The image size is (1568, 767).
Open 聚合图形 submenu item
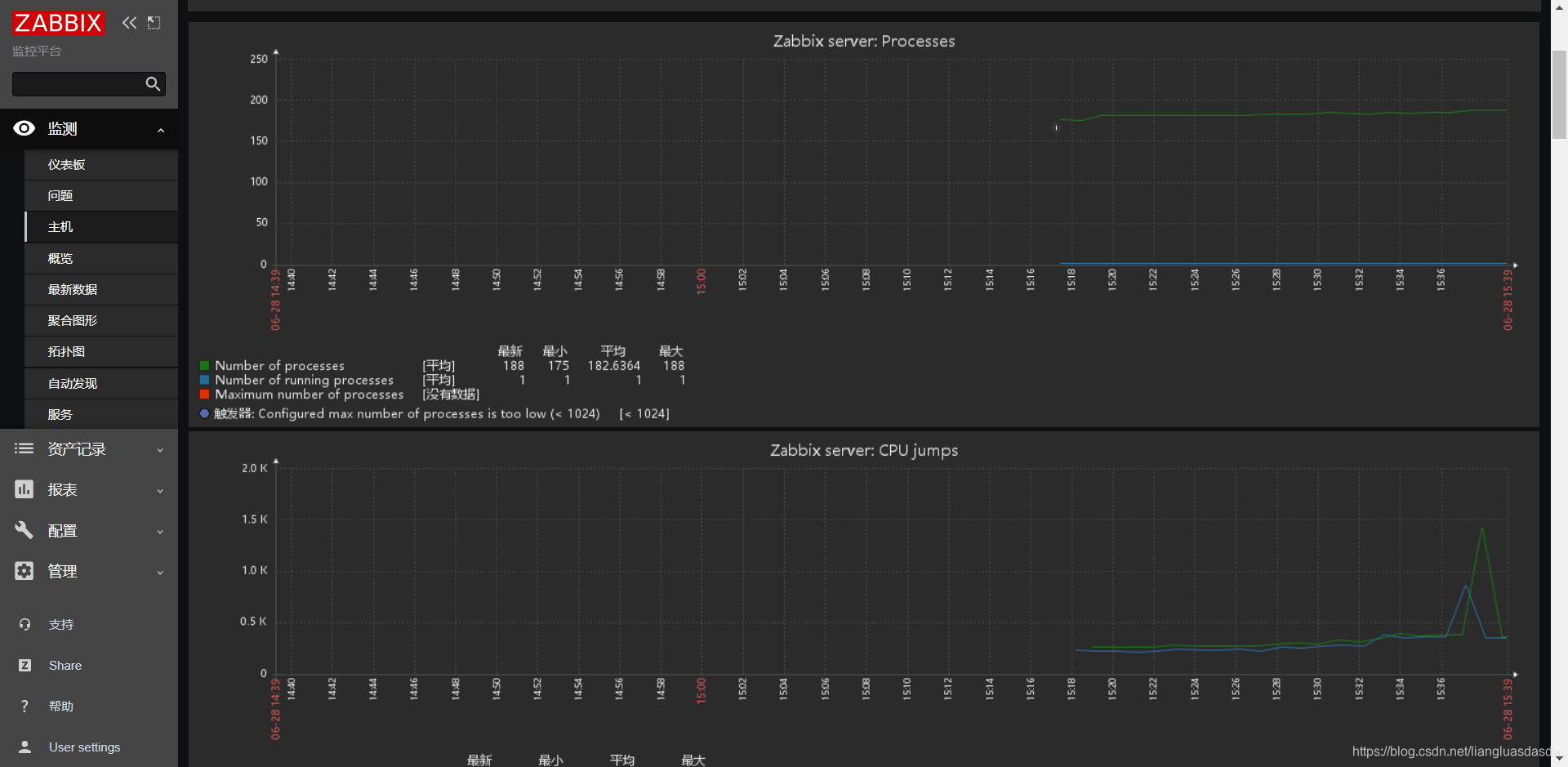(x=101, y=321)
